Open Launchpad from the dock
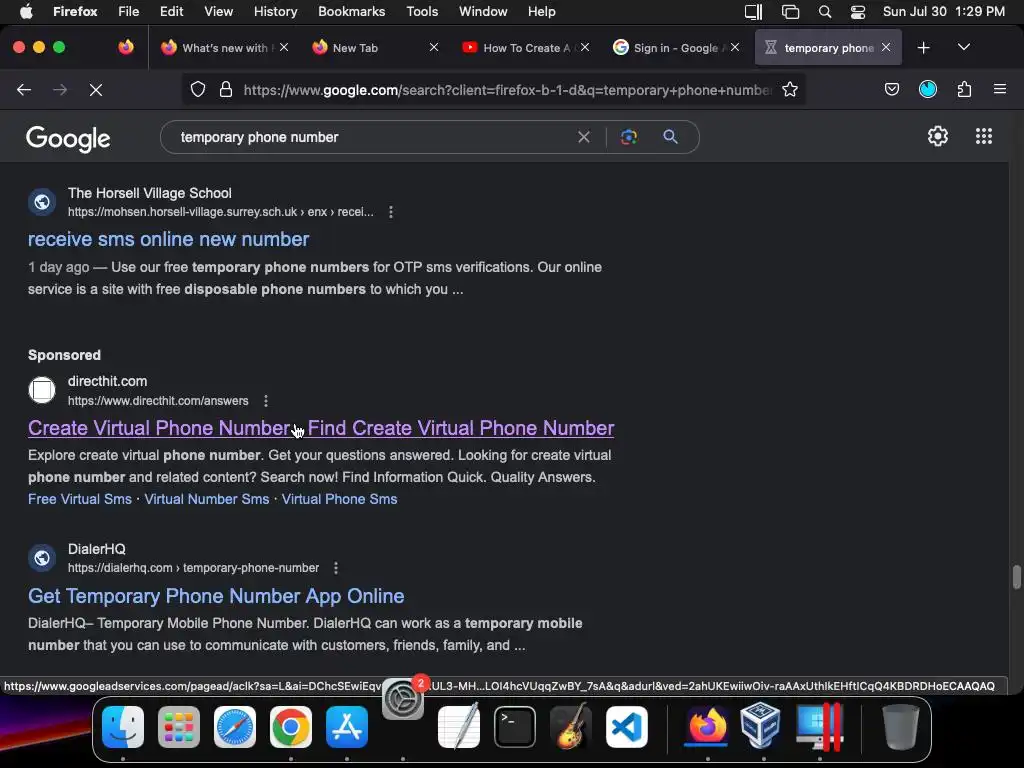This screenshot has width=1024, height=768. pyautogui.click(x=179, y=727)
